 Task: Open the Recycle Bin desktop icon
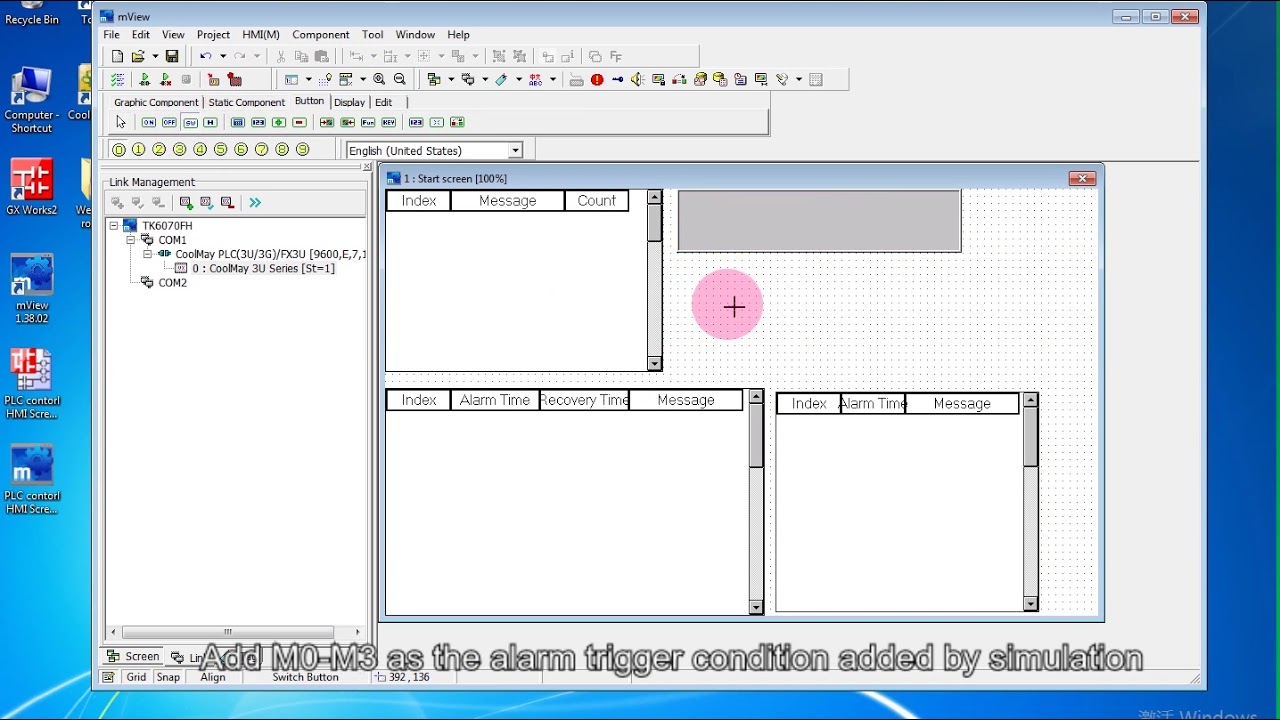tap(31, 13)
